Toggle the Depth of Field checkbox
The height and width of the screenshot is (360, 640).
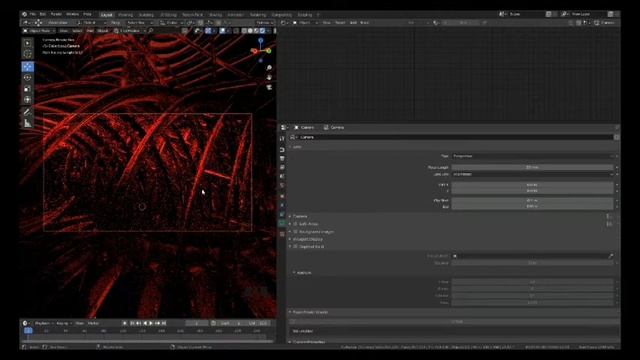click(296, 247)
